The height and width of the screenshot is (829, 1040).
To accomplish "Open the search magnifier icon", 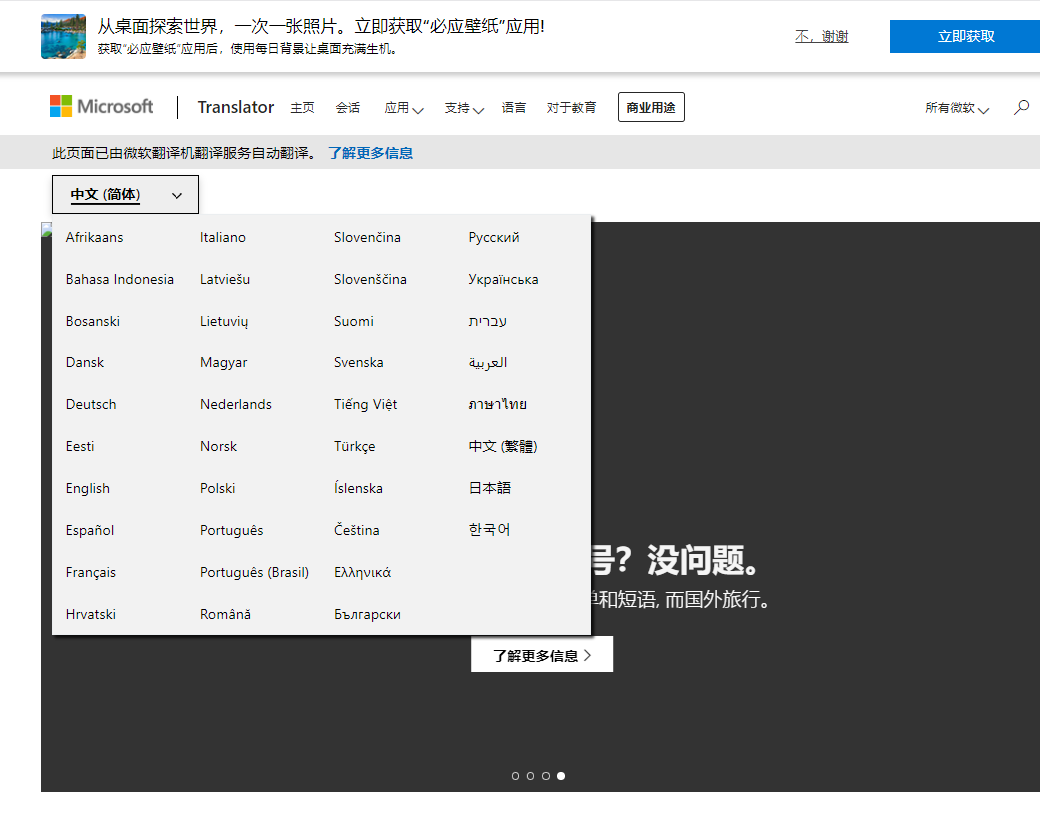I will tap(1021, 107).
